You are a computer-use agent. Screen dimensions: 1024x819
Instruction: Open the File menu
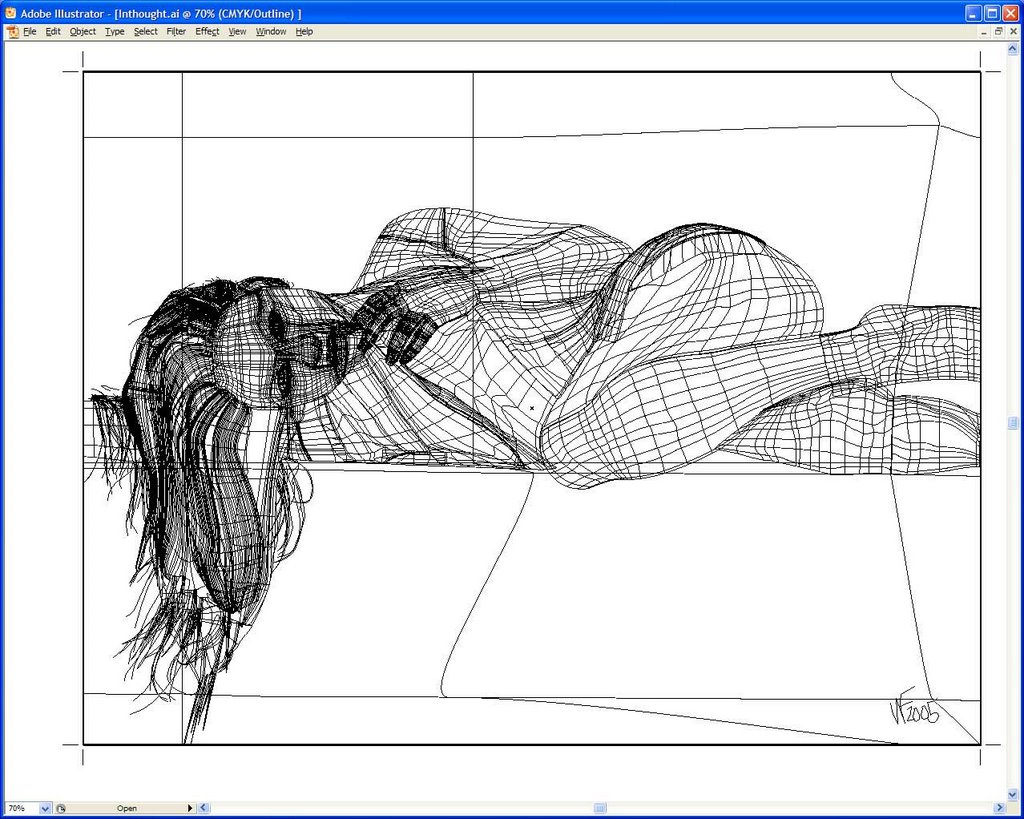pos(30,32)
